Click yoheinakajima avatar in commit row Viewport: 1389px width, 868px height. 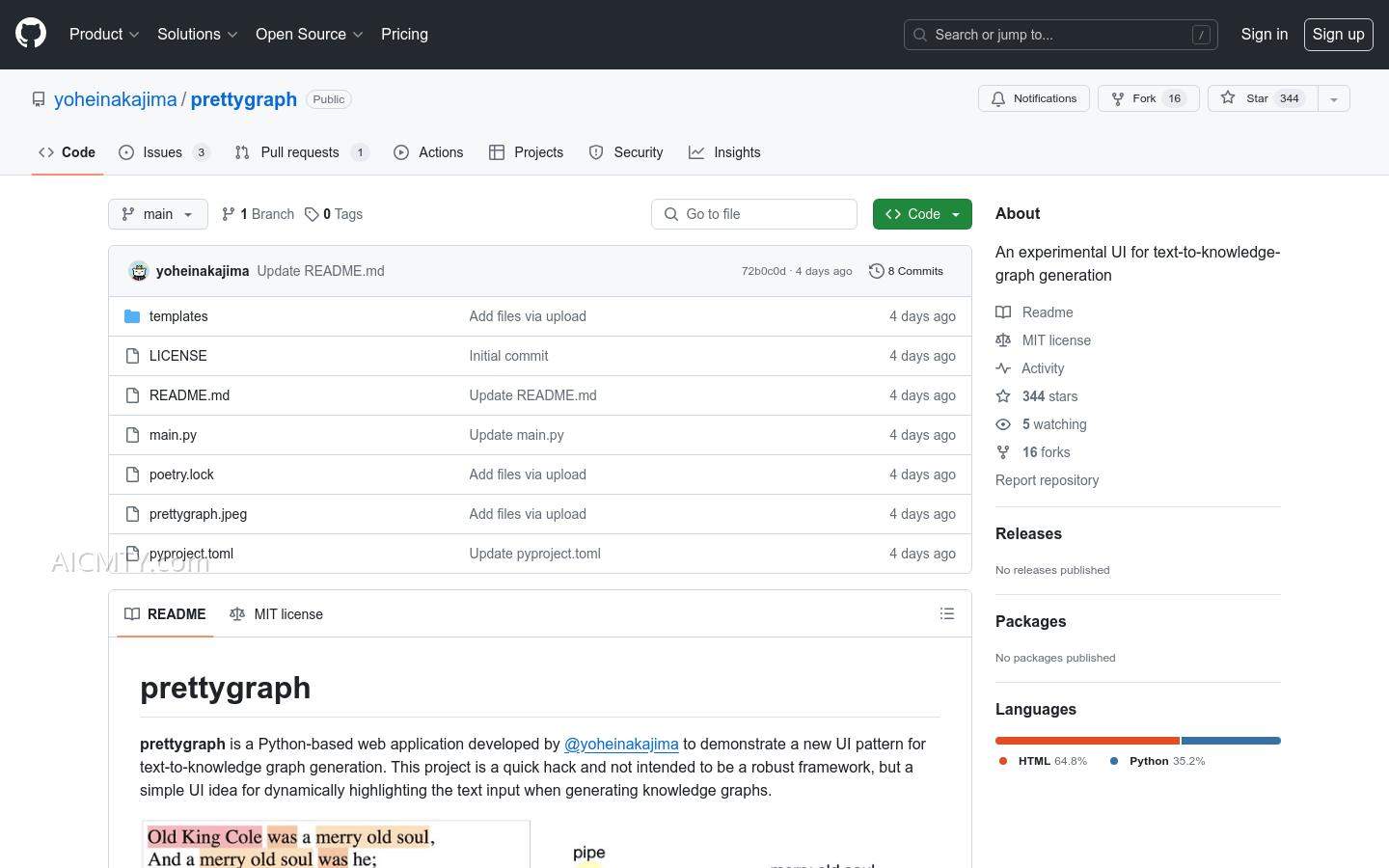pos(139,271)
